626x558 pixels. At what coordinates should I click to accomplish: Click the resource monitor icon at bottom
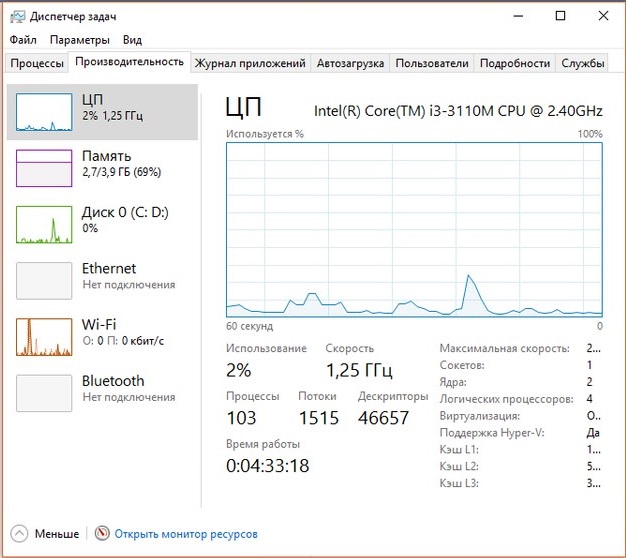pos(101,534)
